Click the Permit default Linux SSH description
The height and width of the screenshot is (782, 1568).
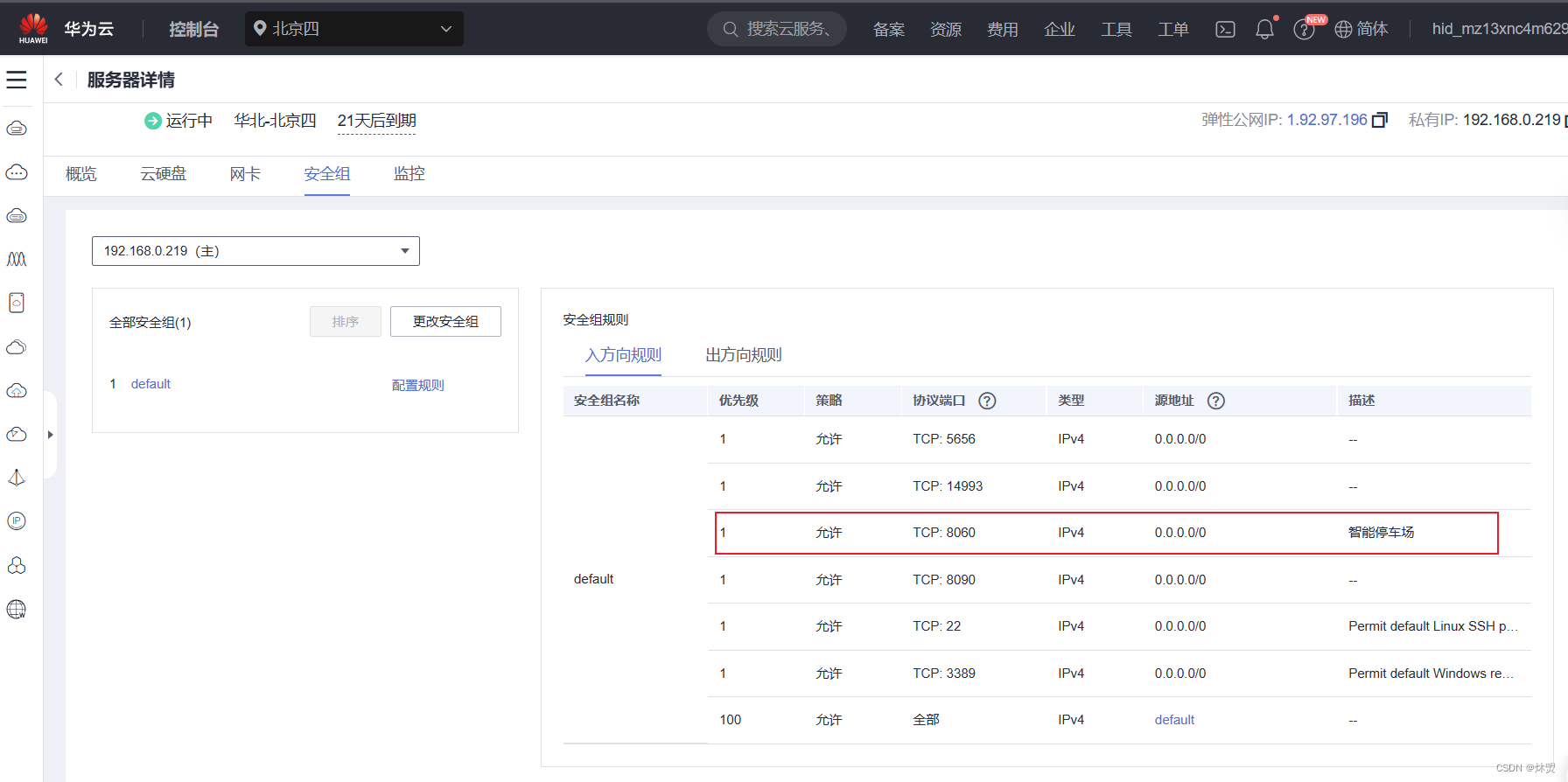click(1433, 626)
